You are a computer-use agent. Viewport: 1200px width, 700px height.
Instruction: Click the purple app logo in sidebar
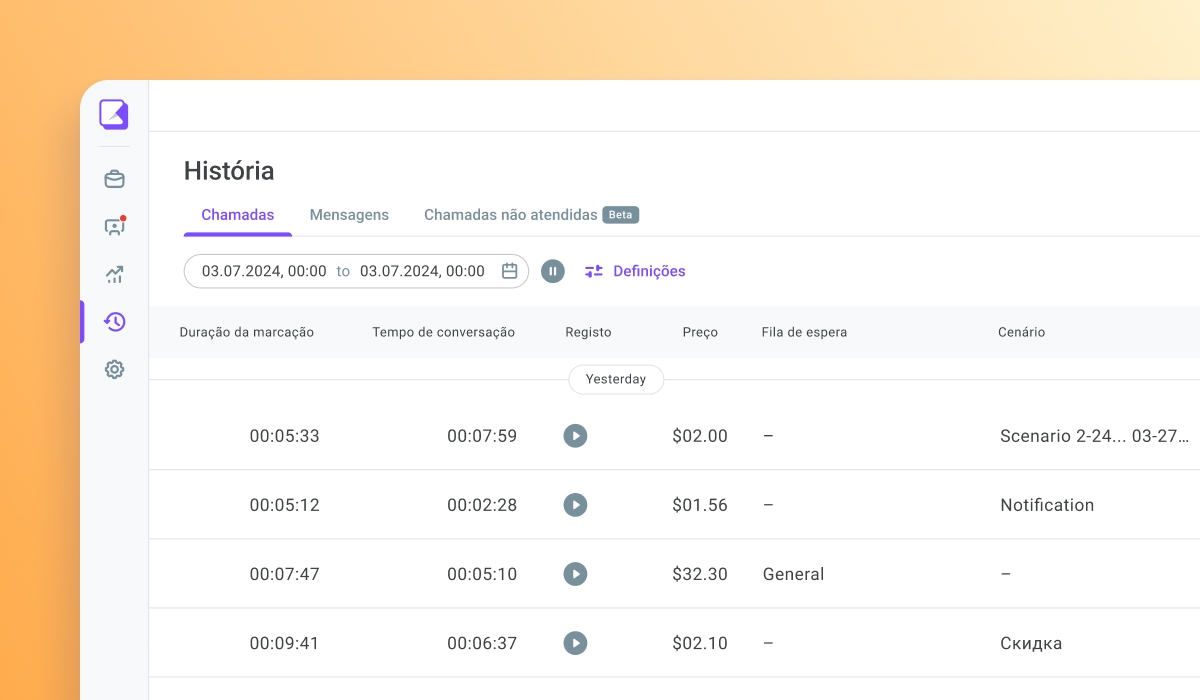[x=114, y=114]
